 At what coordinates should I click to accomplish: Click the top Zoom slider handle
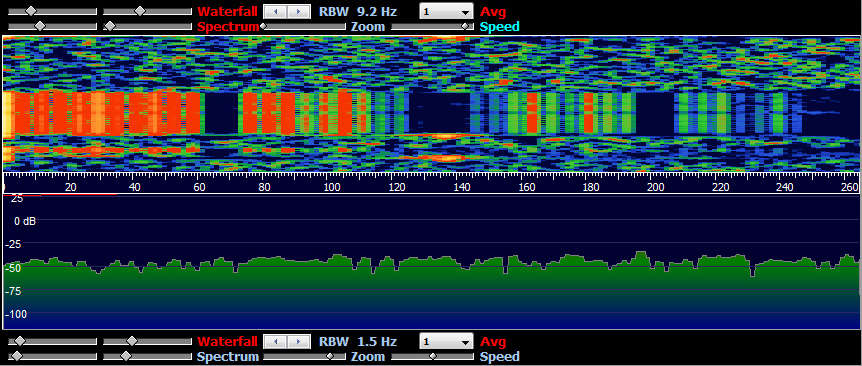point(262,26)
